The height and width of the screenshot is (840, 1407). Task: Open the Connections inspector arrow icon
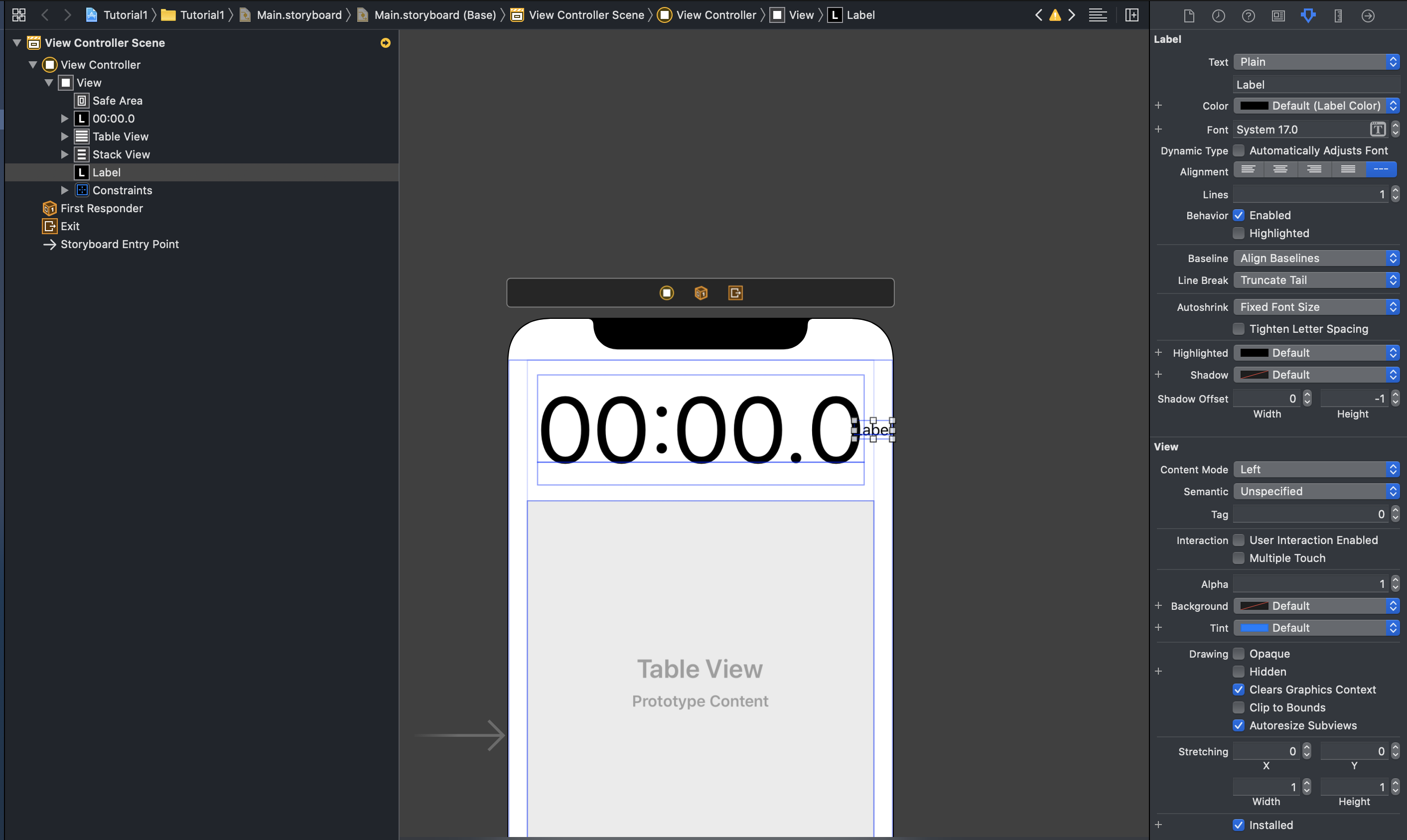[x=1368, y=15]
